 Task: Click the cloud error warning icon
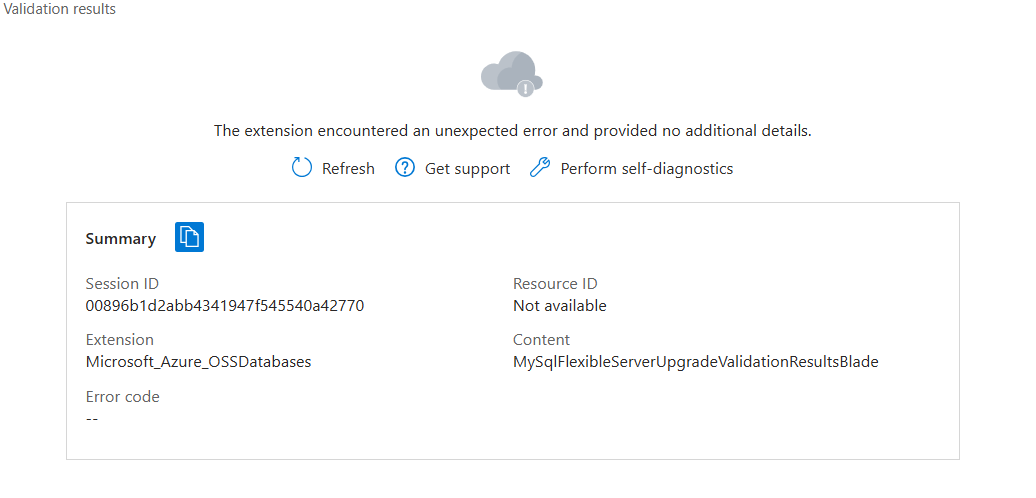coord(512,73)
